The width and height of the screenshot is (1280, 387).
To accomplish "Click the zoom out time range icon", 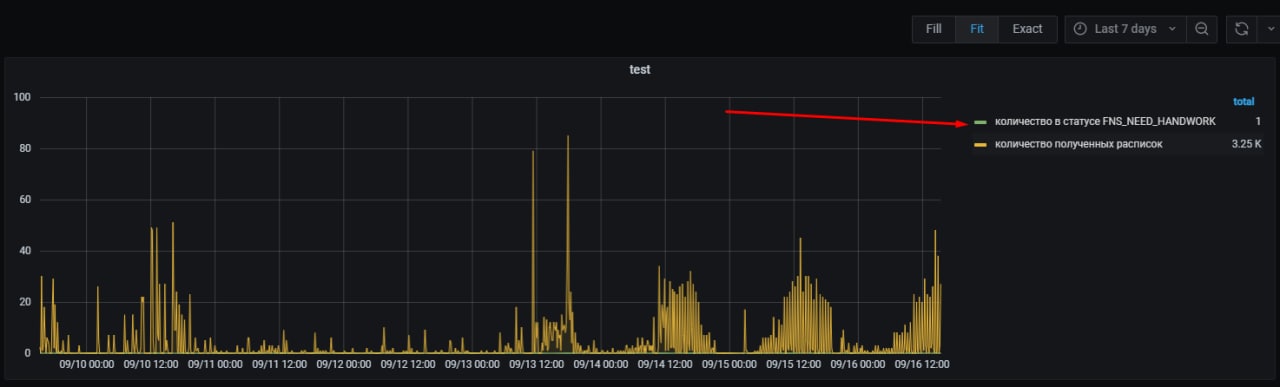I will click(1202, 29).
